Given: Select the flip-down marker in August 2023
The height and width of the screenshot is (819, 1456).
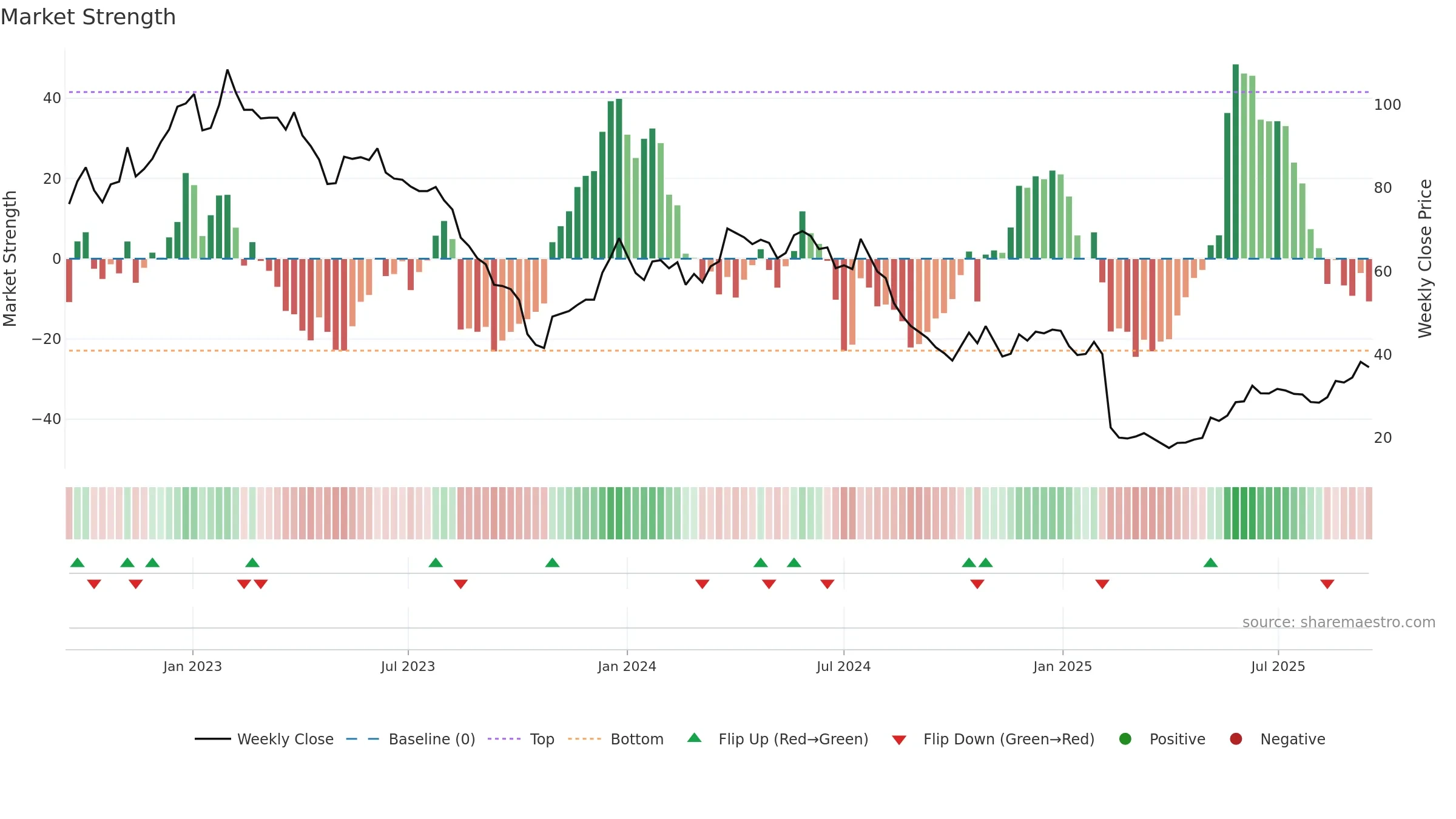Looking at the screenshot, I should tap(460, 584).
